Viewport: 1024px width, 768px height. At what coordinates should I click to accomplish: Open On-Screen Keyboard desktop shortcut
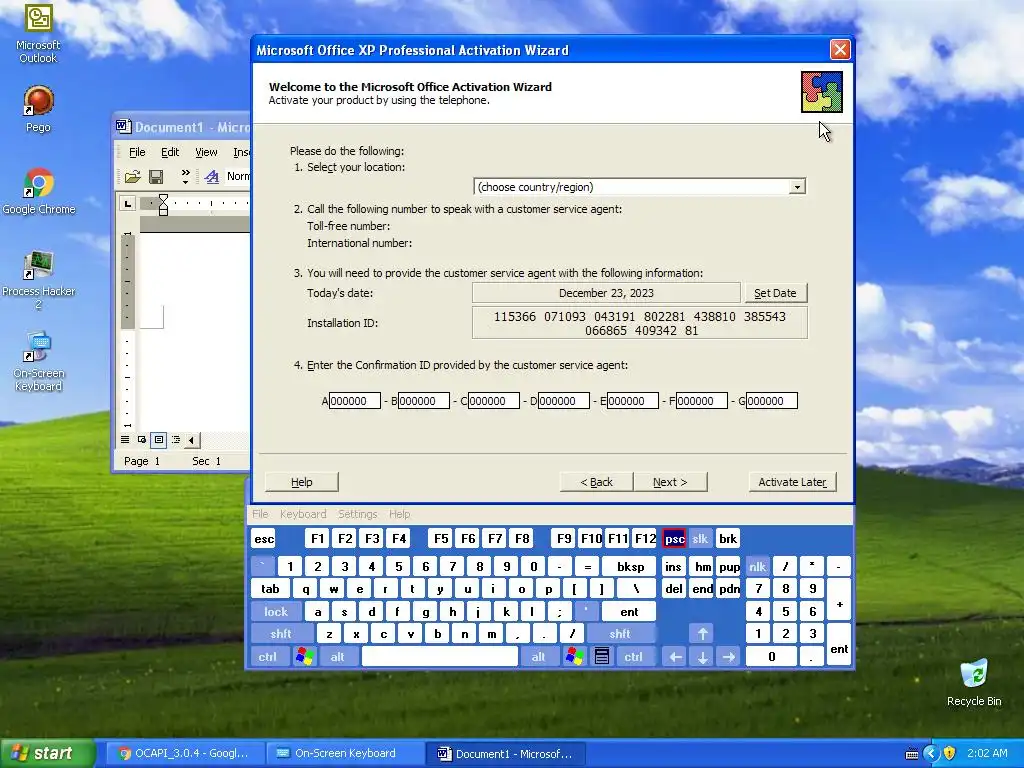click(39, 362)
